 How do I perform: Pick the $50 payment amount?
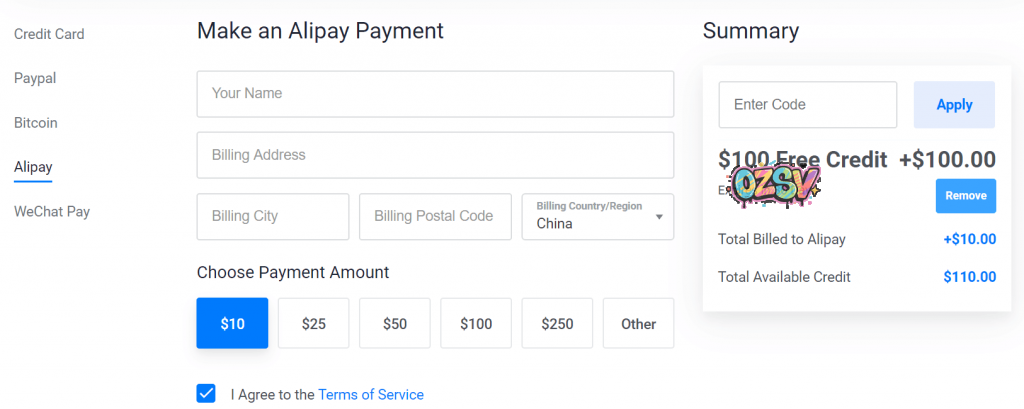pyautogui.click(x=395, y=323)
